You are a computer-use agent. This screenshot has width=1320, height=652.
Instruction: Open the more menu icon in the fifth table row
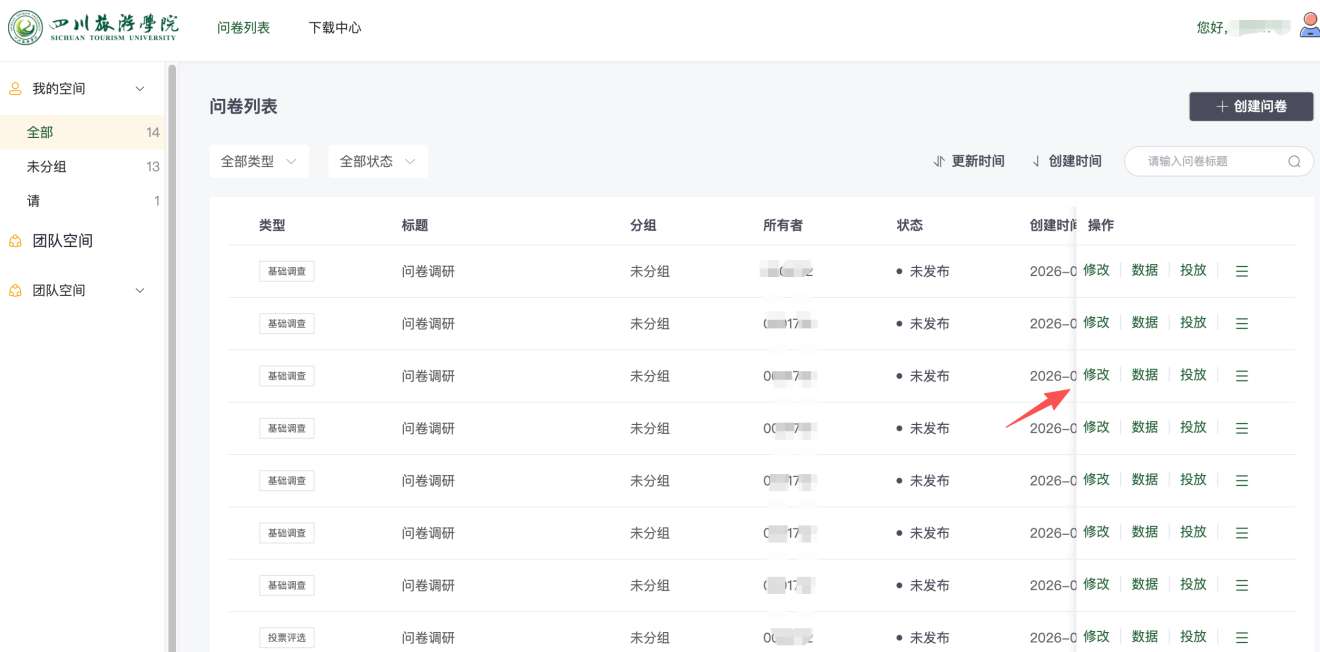click(1242, 481)
